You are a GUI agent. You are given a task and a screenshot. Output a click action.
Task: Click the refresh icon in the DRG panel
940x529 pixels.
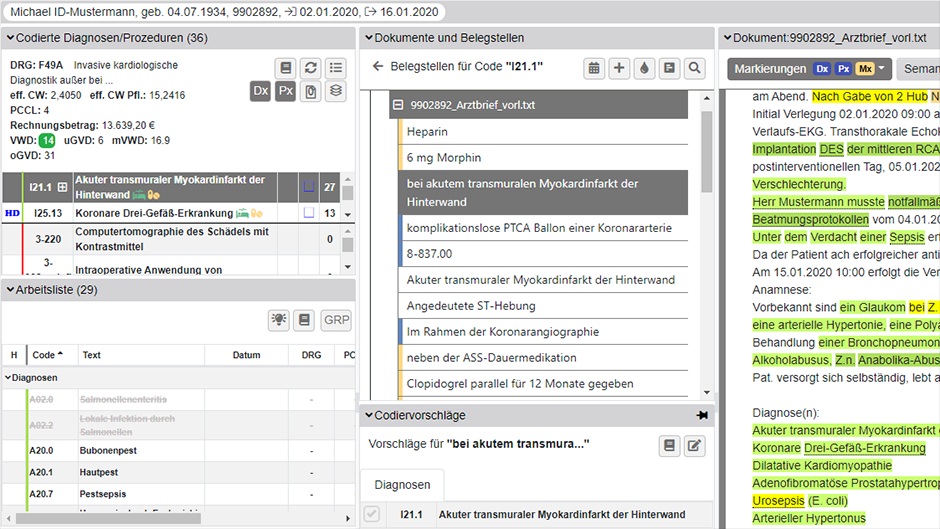pos(311,68)
